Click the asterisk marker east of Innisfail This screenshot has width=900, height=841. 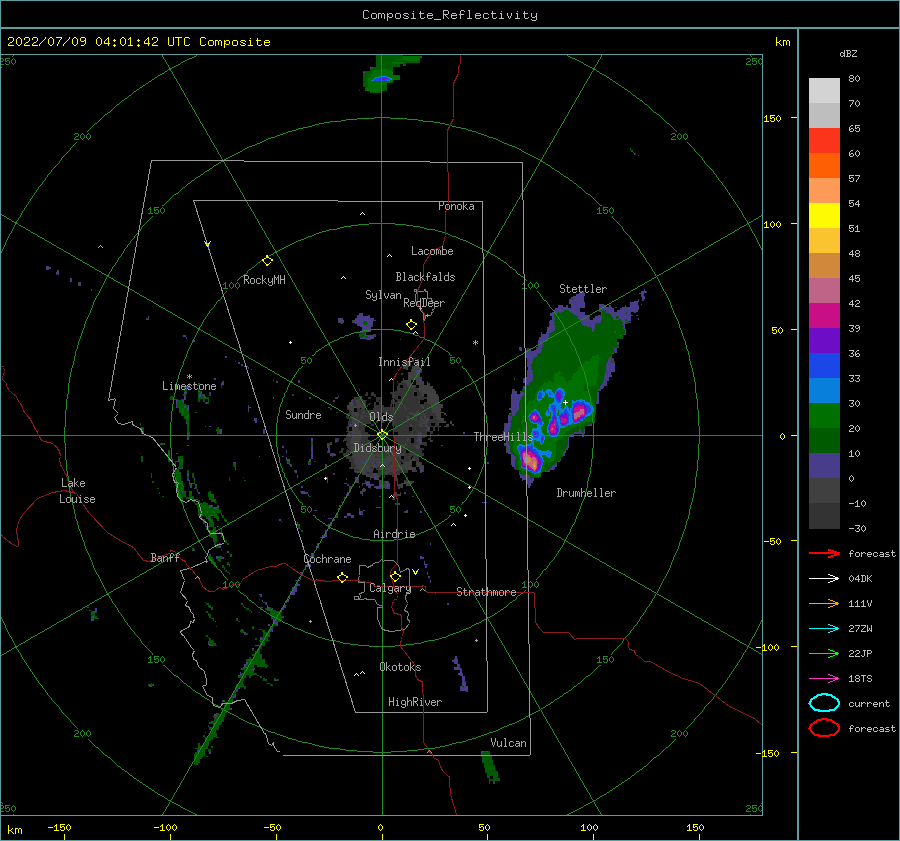click(475, 343)
